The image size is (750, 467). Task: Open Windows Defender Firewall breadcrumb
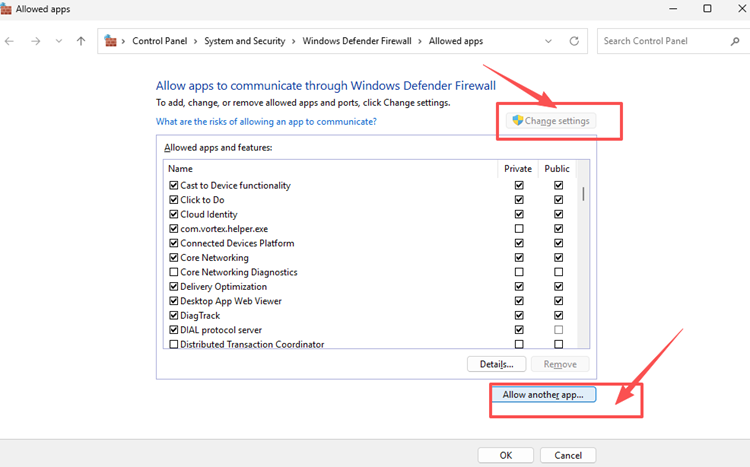pyautogui.click(x=357, y=41)
